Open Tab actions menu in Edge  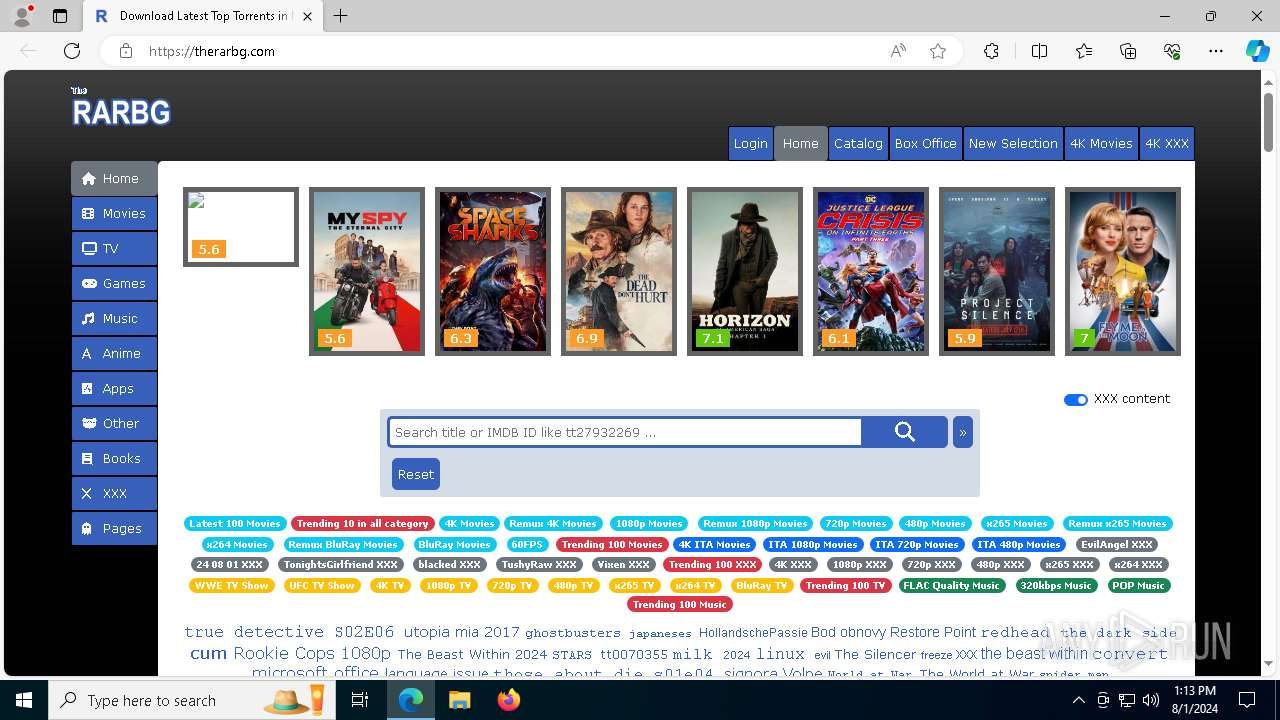pyautogui.click(x=60, y=16)
